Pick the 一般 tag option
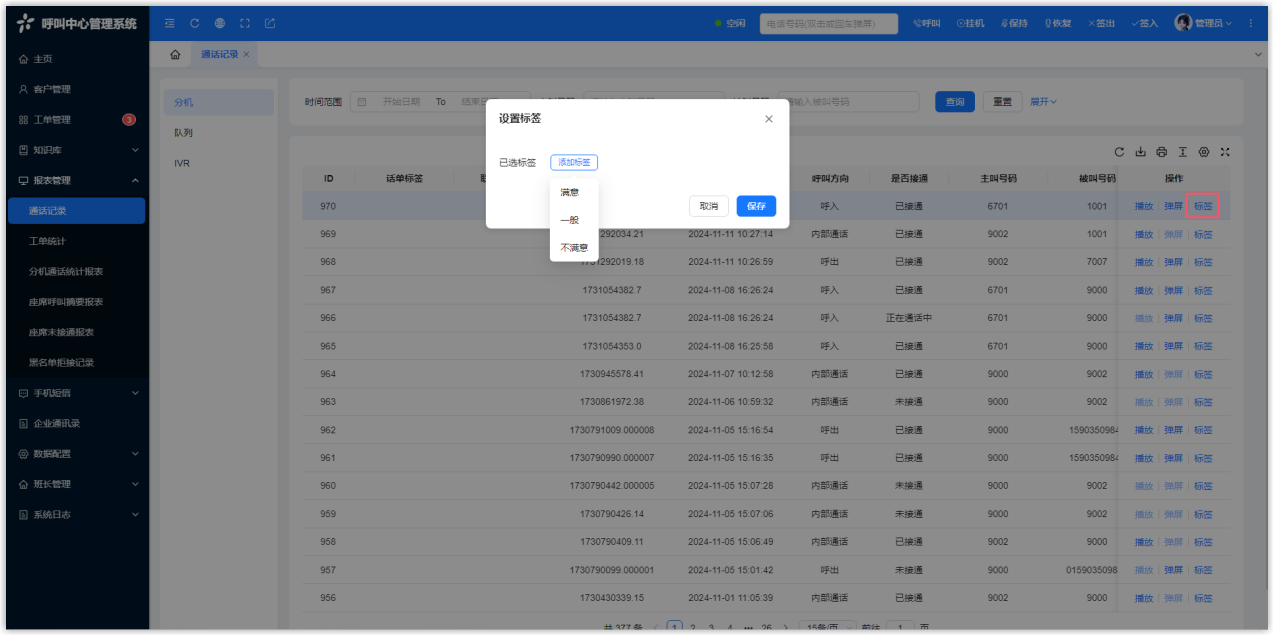Screen dimensions: 1274x636 tap(569, 220)
